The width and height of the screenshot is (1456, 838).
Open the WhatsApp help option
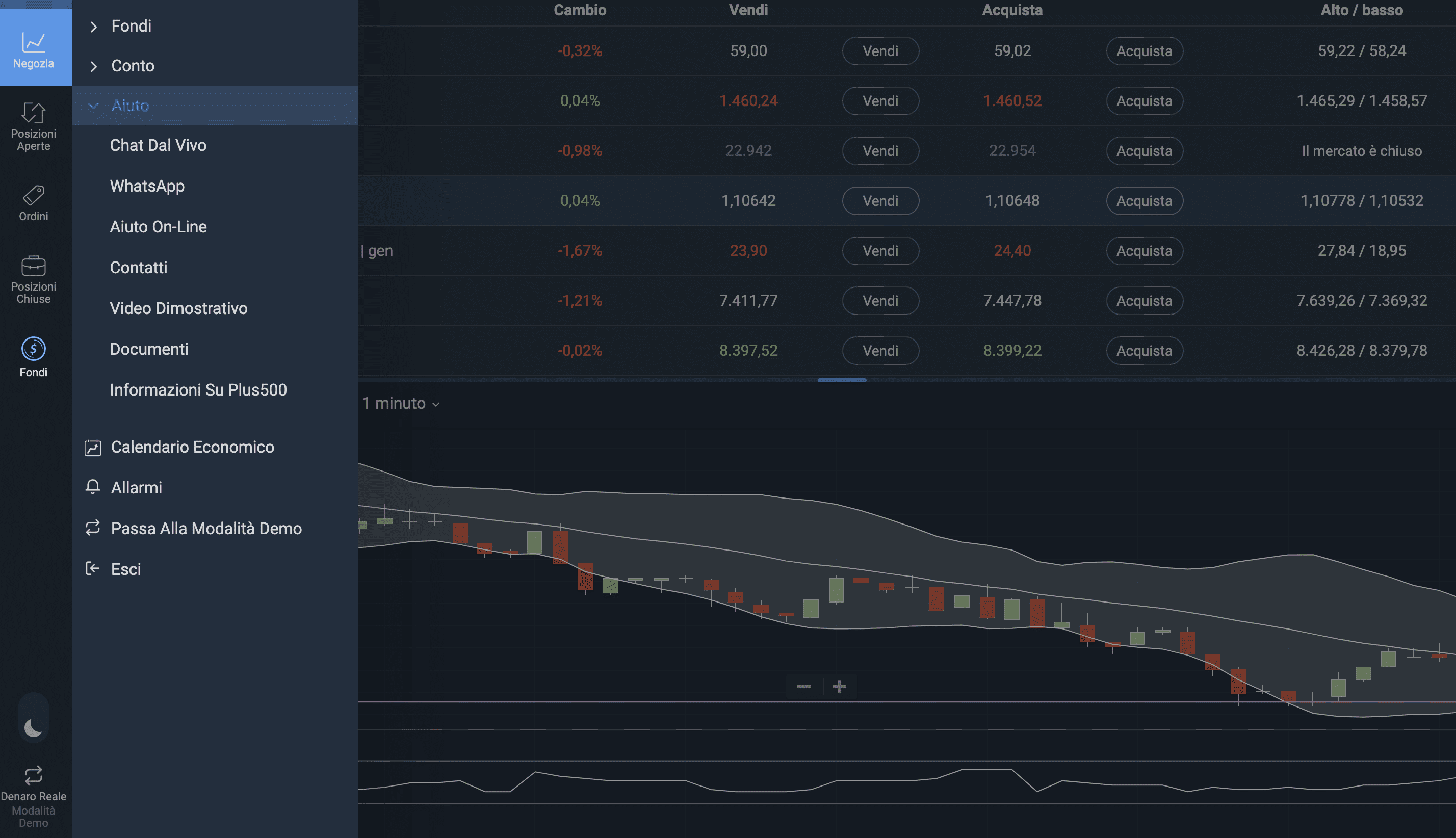(x=147, y=187)
